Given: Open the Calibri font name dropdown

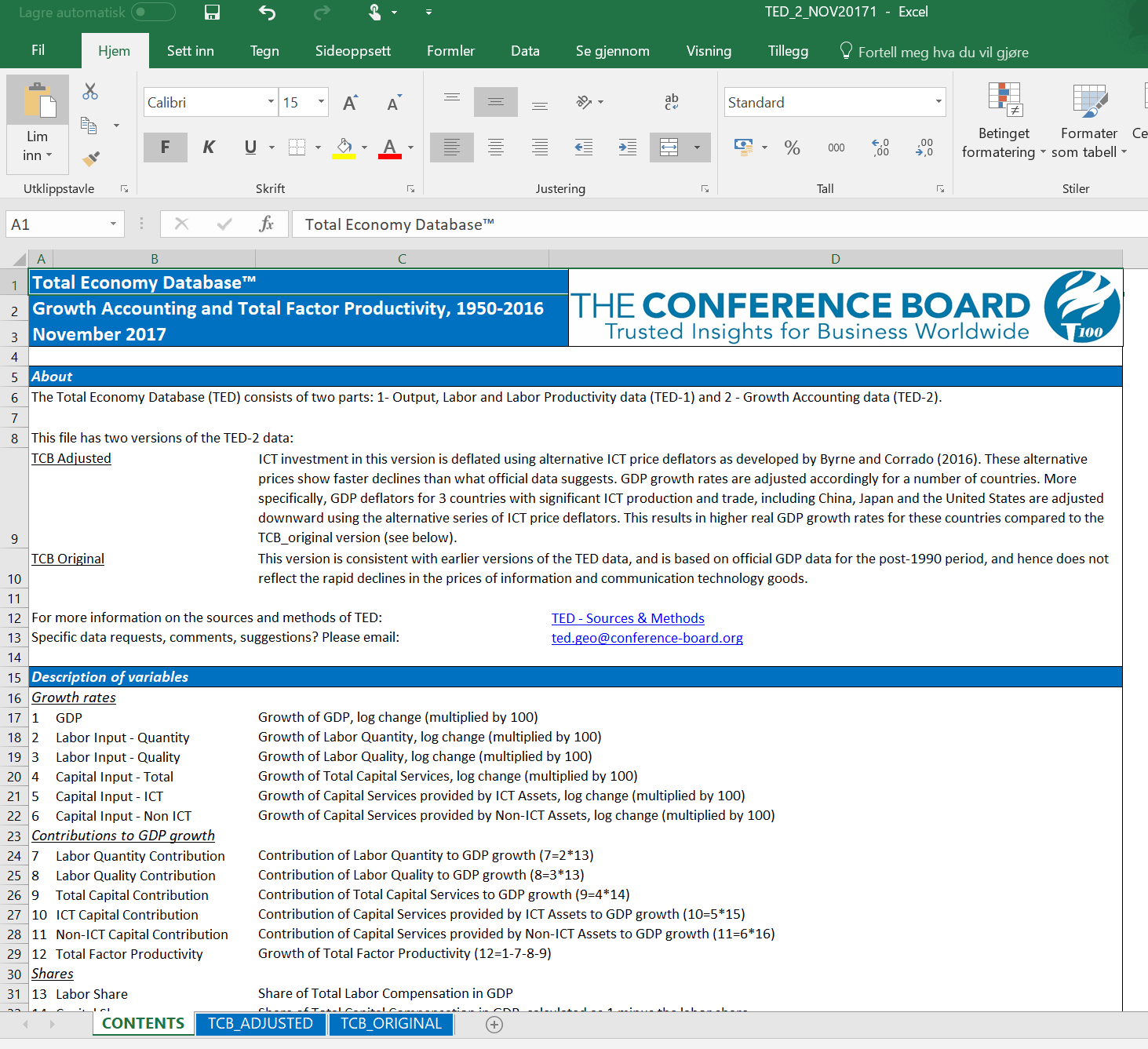Looking at the screenshot, I should pyautogui.click(x=271, y=102).
